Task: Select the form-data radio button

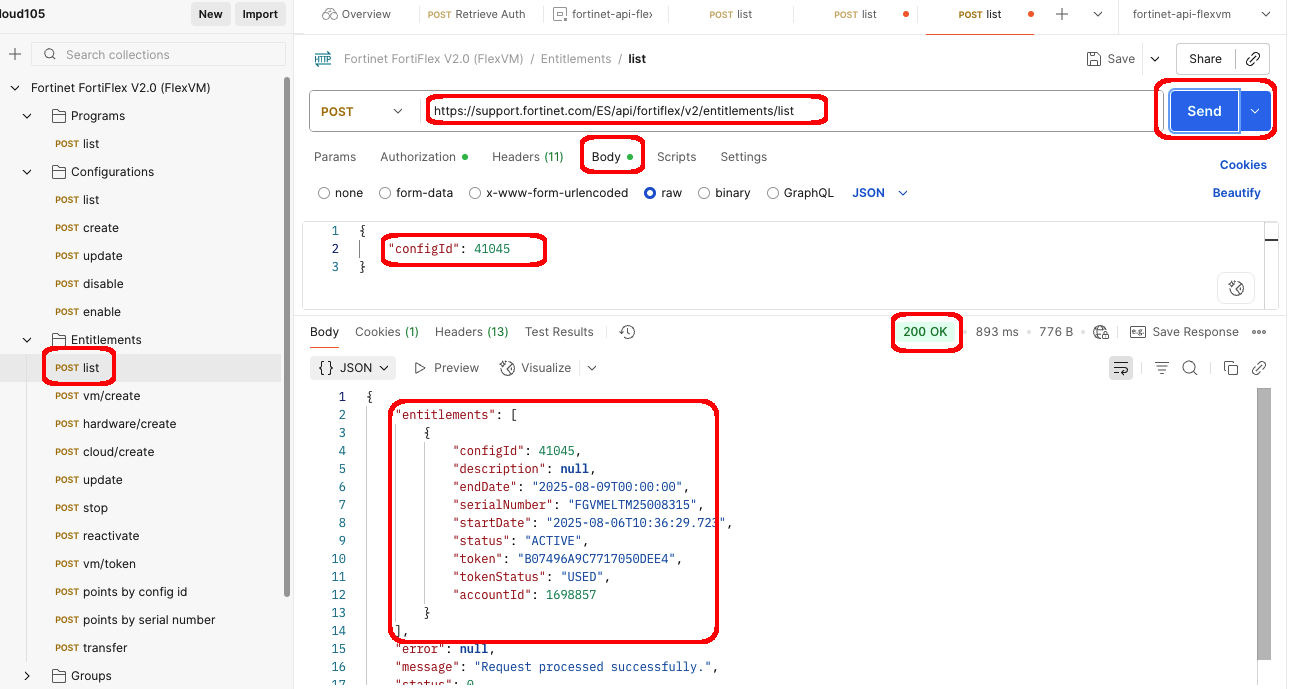Action: tap(385, 193)
